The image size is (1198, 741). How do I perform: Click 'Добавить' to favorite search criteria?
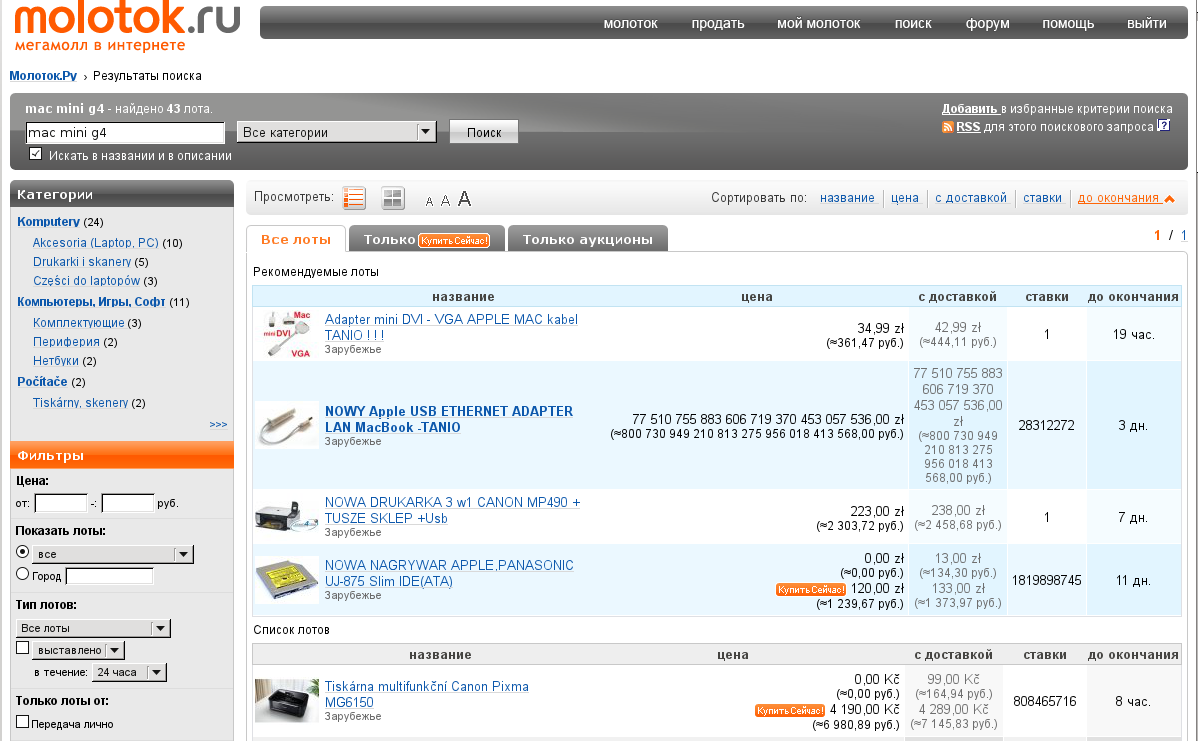[x=970, y=108]
